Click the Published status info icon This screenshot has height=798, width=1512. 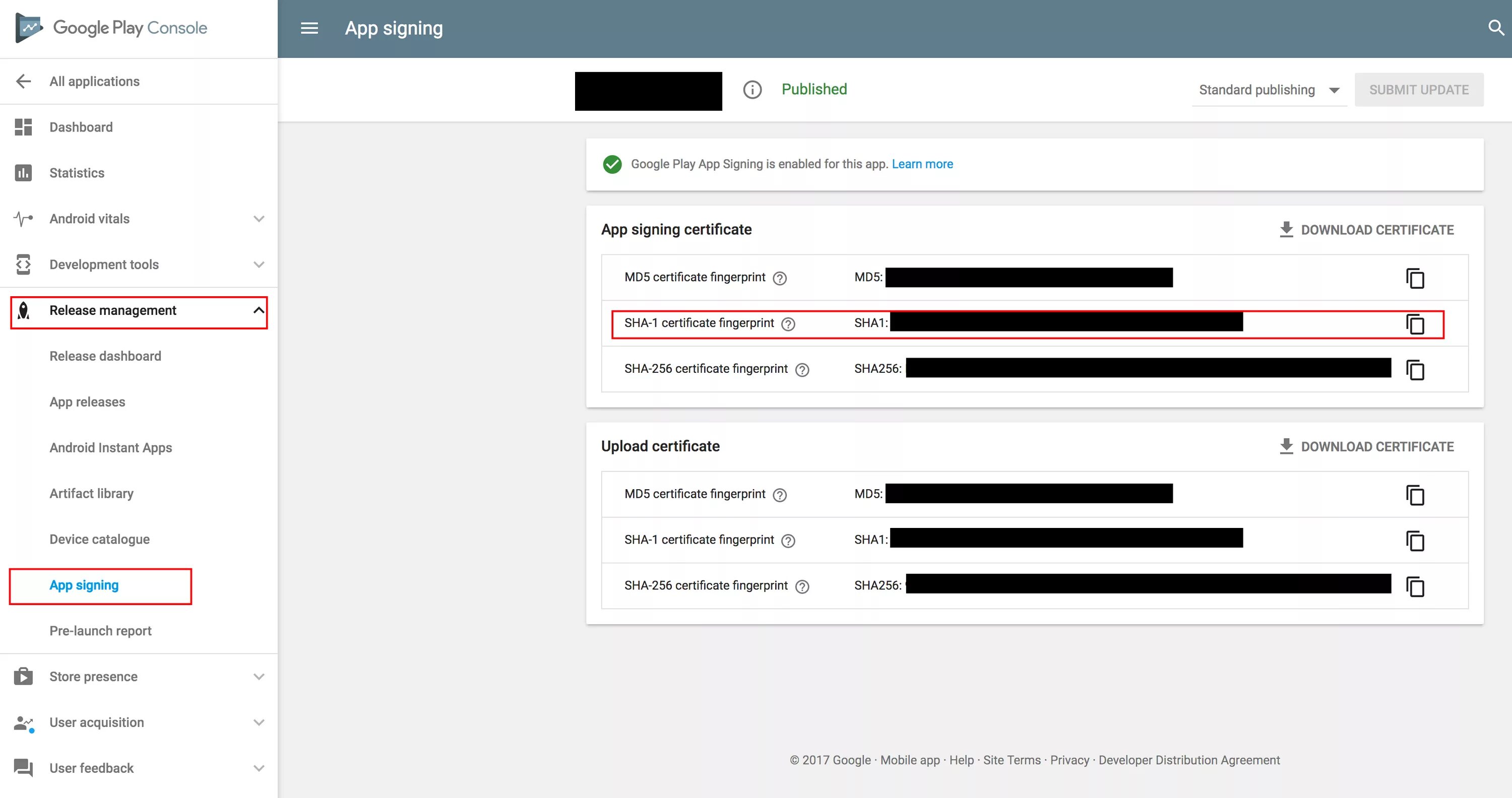(x=752, y=90)
